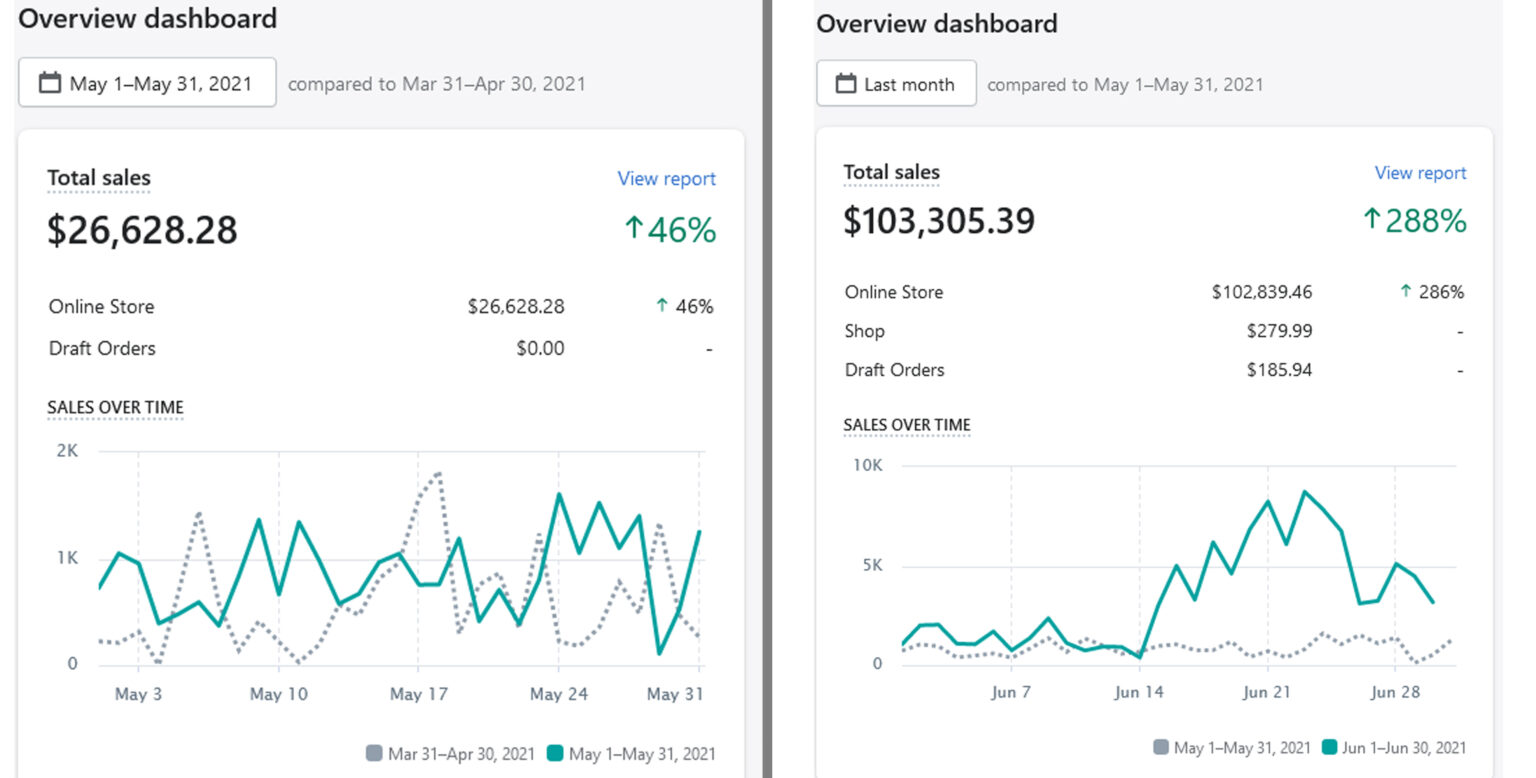Screen dimensions: 1536x778
Task: Click compared to May 1–May 31, 2021 text
Action: coord(1125,85)
